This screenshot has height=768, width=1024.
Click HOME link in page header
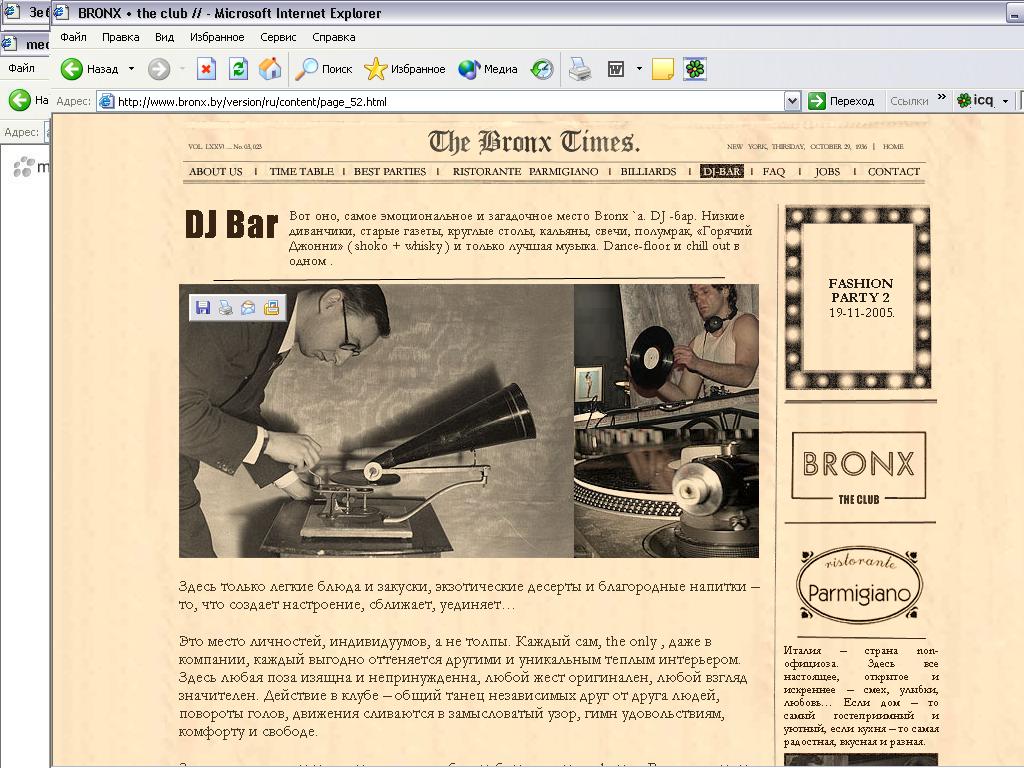coord(893,146)
